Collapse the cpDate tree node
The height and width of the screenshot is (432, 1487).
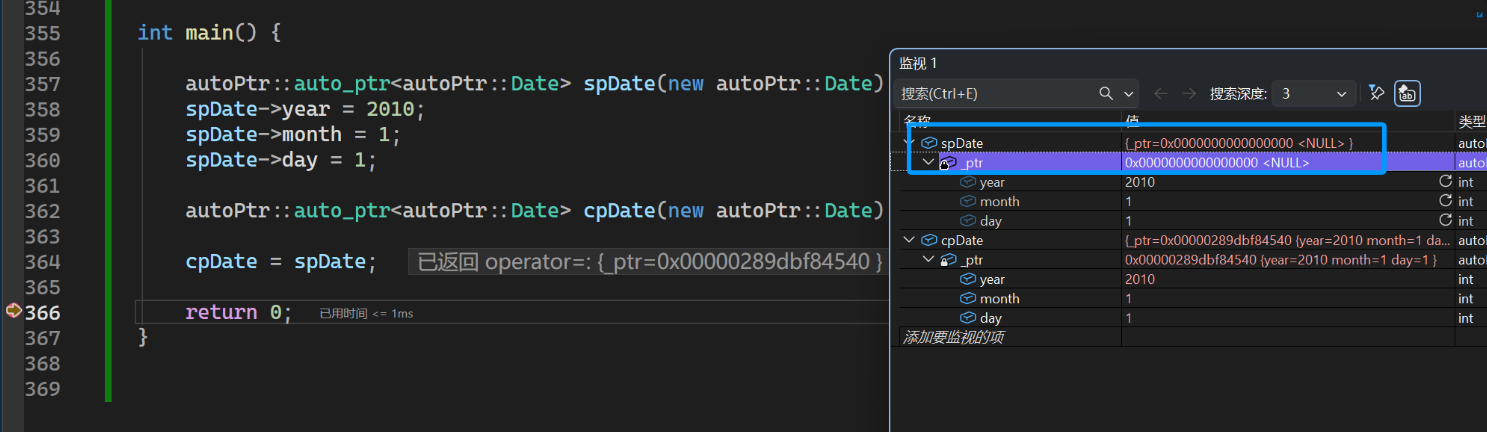pos(909,240)
